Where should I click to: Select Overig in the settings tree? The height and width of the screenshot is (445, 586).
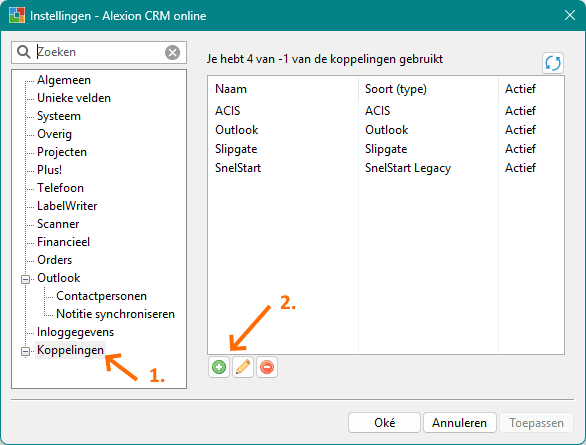(54, 134)
